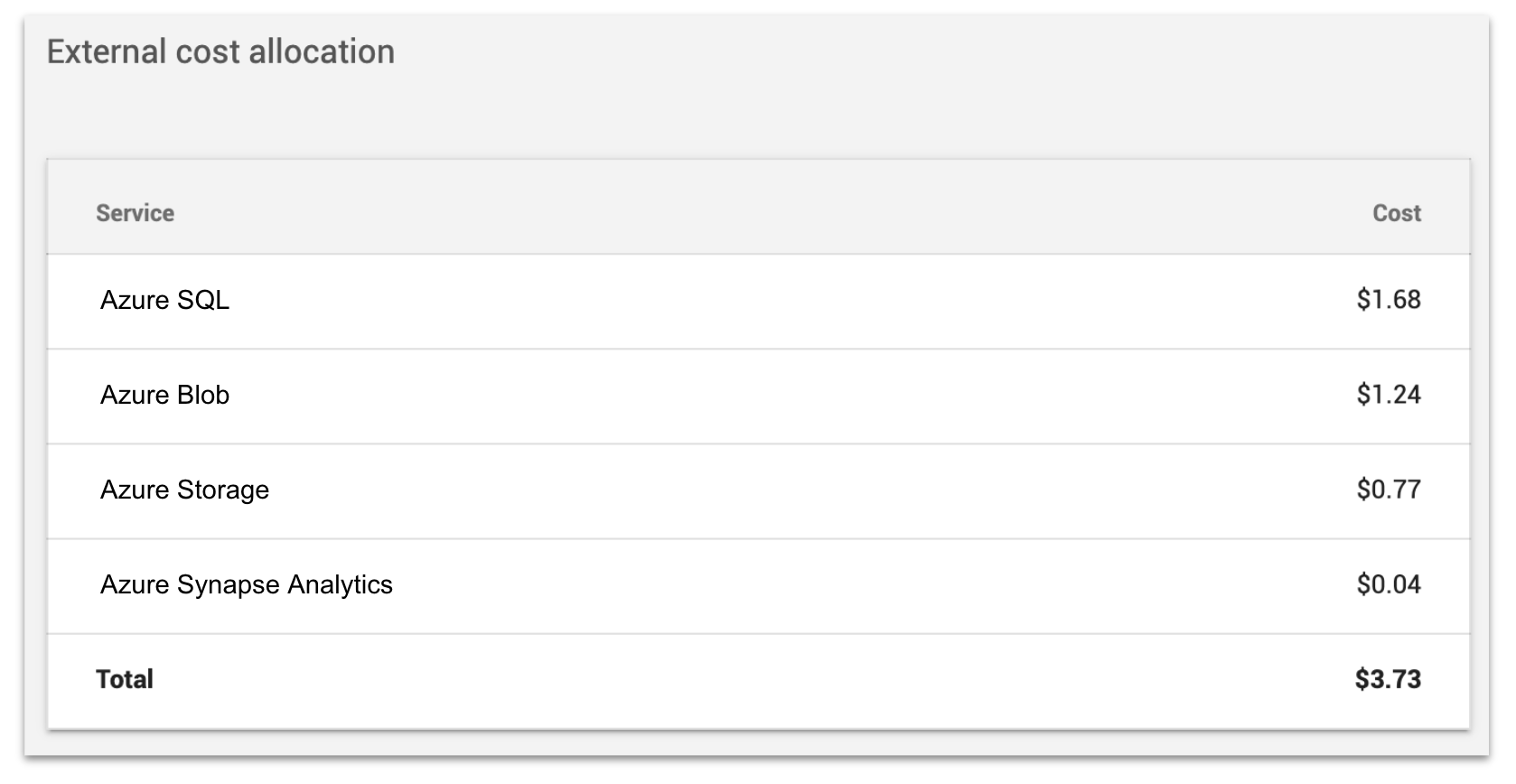Click the middle of the table header row
Screen dimensions: 1516x784
(759, 207)
